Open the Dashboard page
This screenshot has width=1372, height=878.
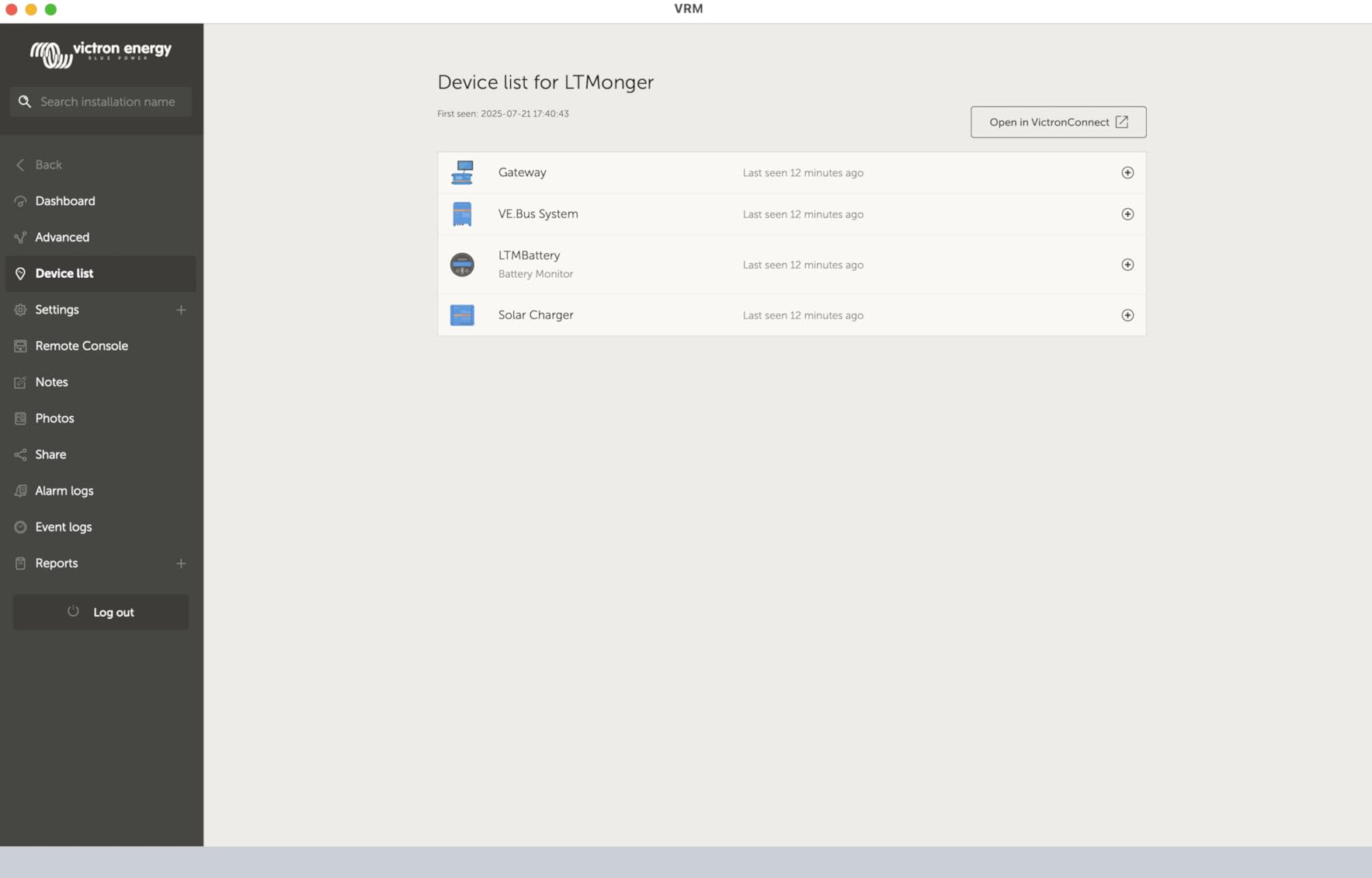pyautogui.click(x=101, y=201)
